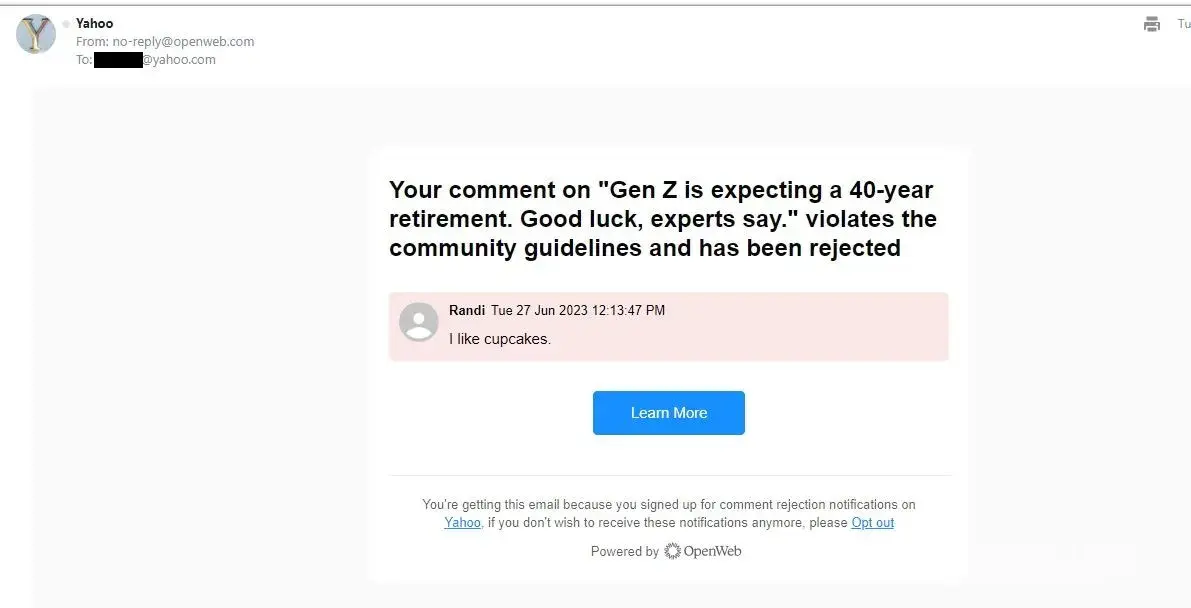Click the comment timestamp Tue 27 Jun 2023
This screenshot has height=608, width=1191.
(577, 311)
